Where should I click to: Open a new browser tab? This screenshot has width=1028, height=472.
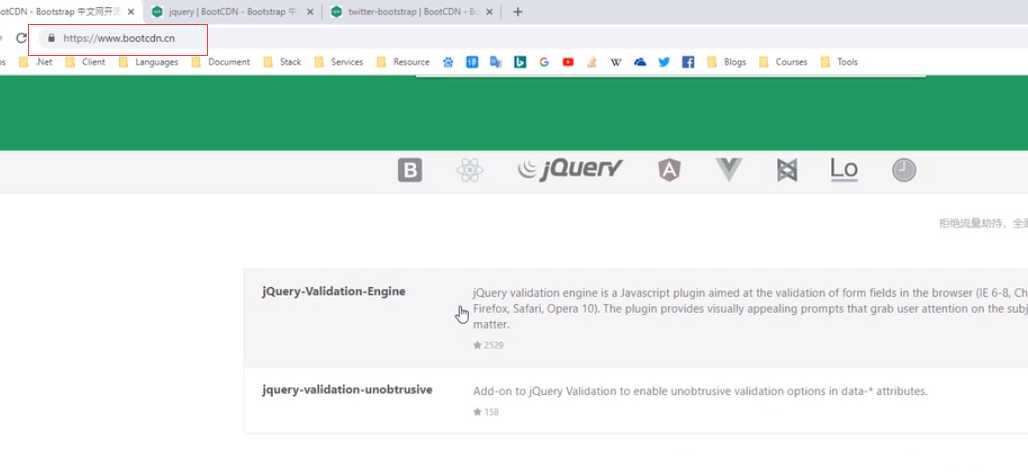coord(517,12)
